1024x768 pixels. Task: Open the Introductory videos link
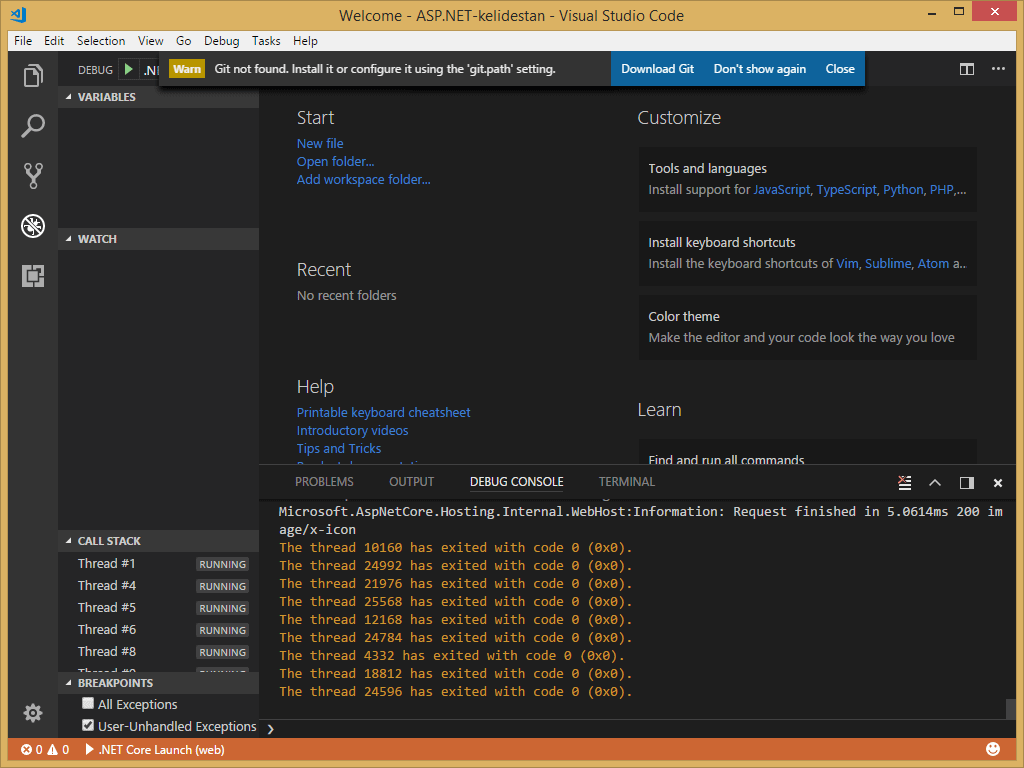click(x=352, y=430)
